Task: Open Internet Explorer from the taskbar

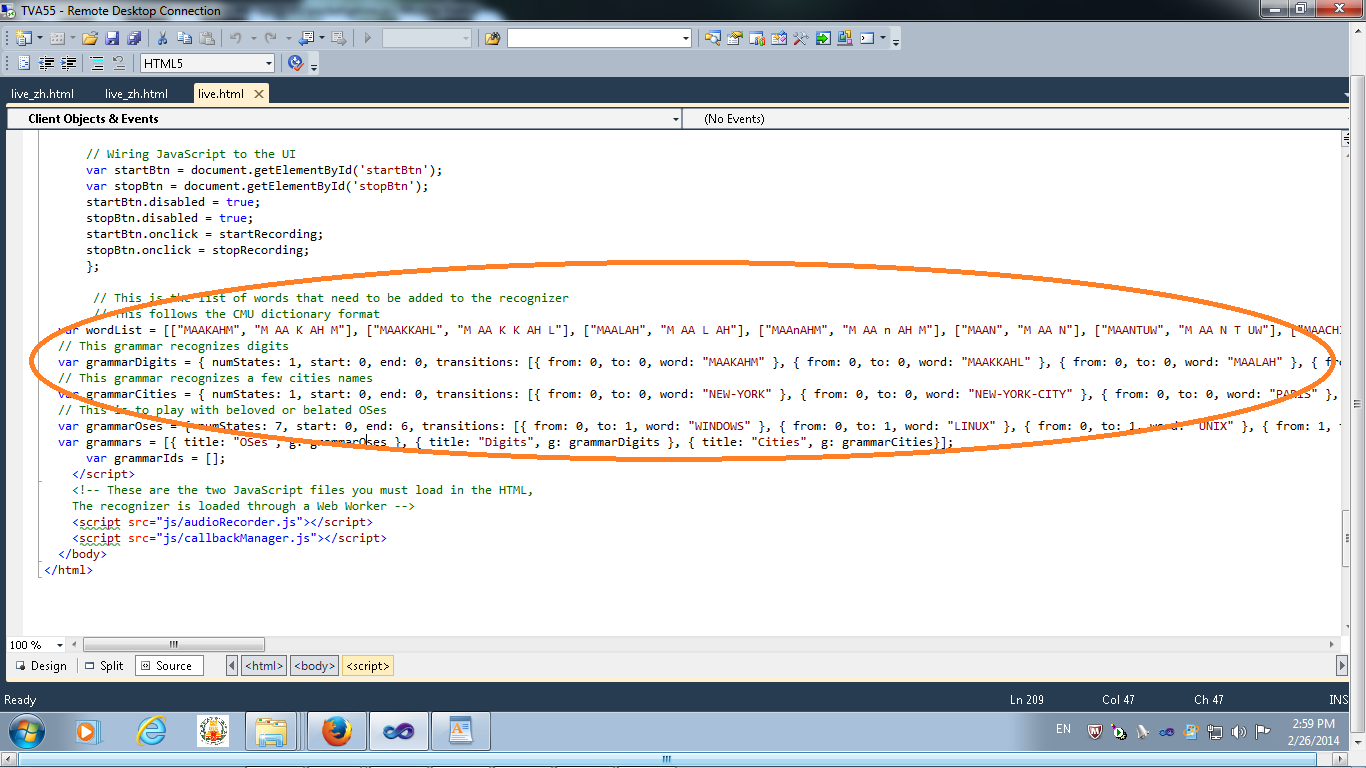Action: (151, 733)
